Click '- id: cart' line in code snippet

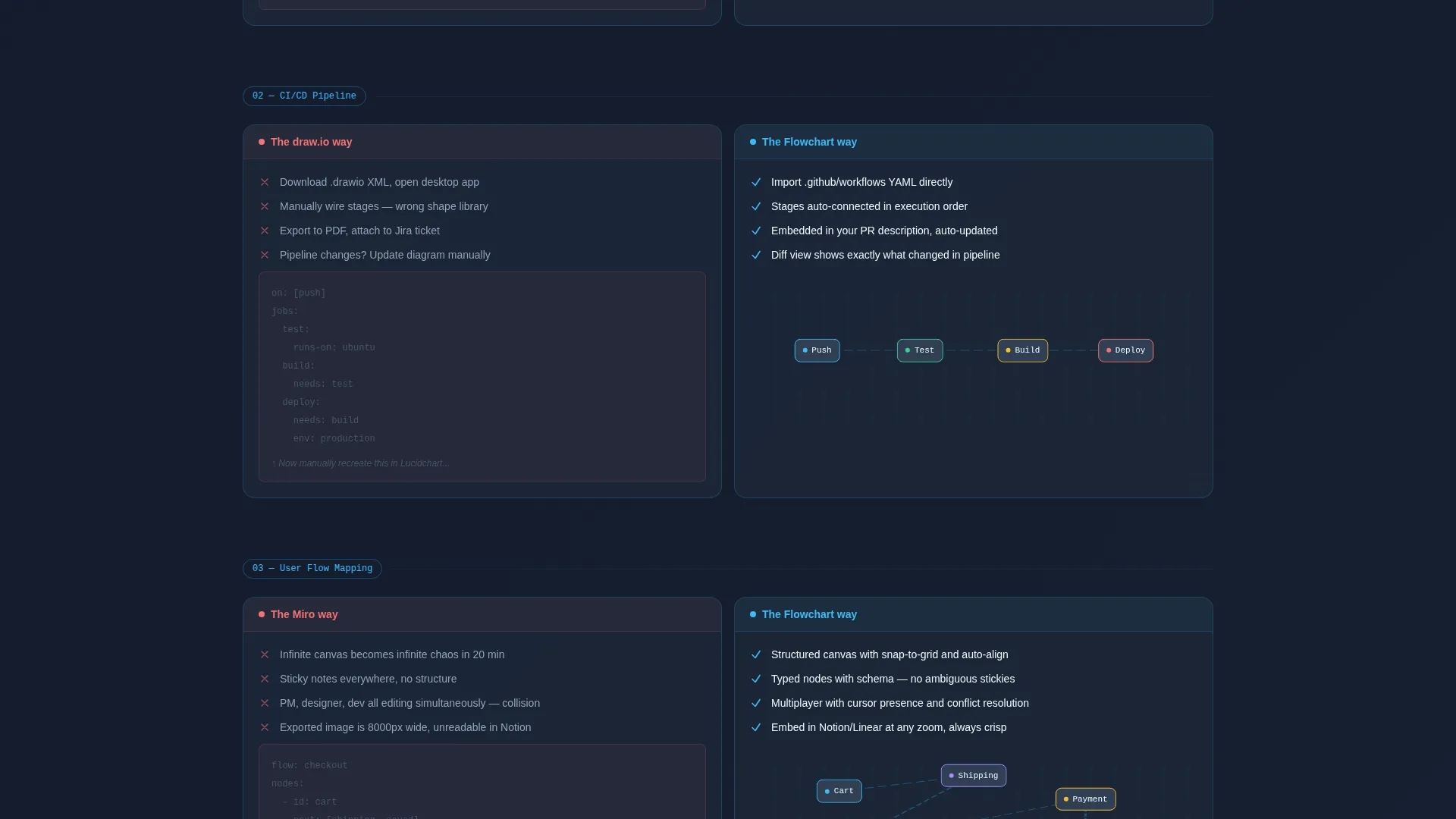(309, 802)
